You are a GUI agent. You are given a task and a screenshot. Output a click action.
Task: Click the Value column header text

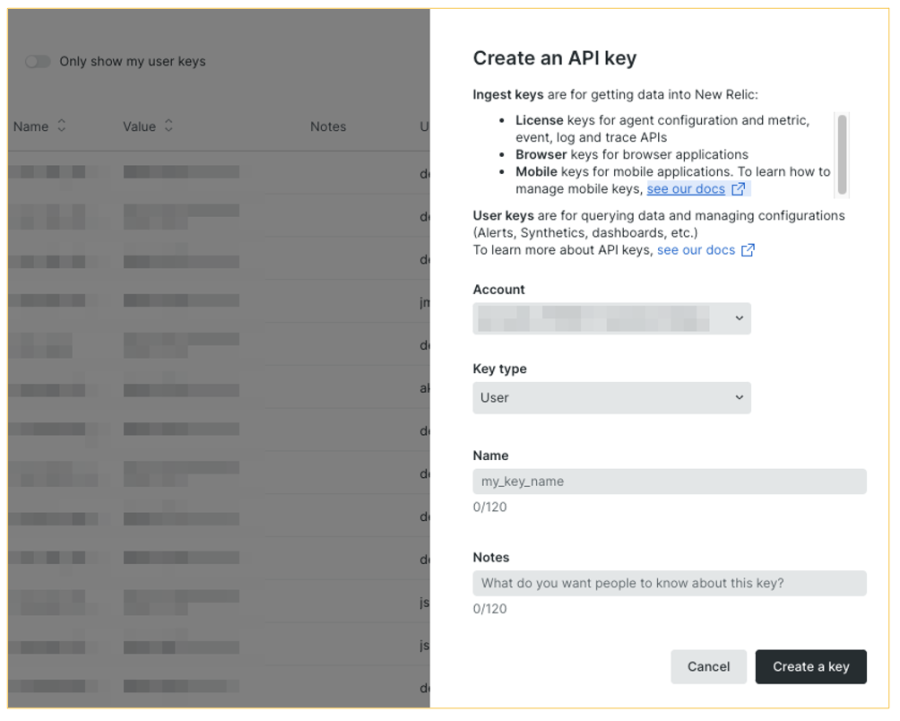[139, 127]
